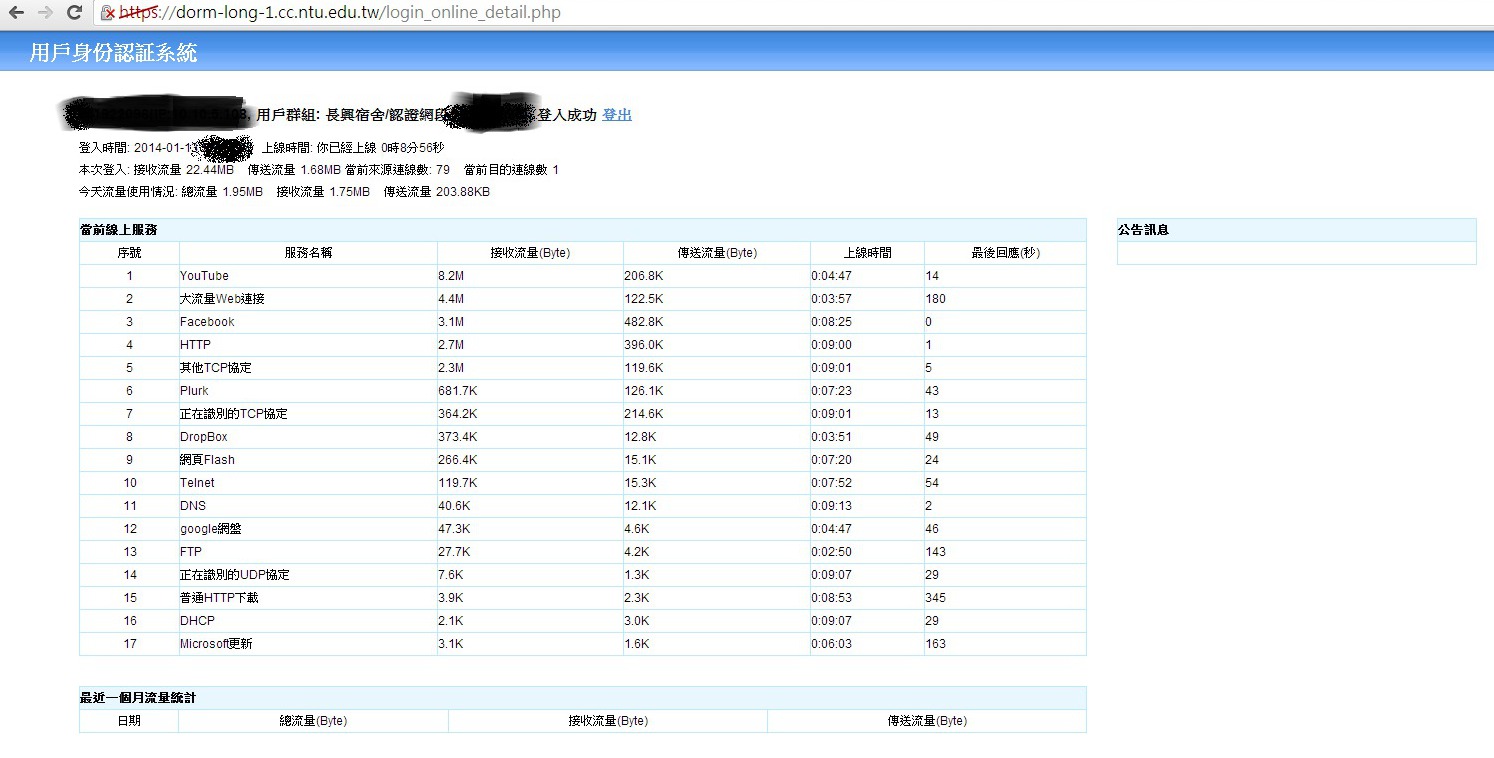Click the Microsoft更新 service entry
Screen dimensions: 1494x758
[216, 644]
